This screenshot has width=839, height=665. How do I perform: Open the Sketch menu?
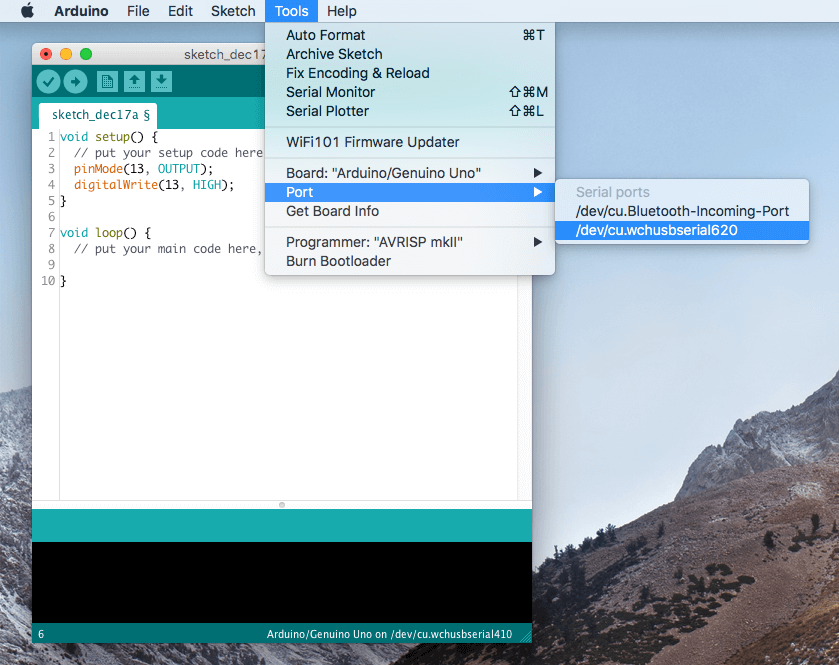pos(233,11)
